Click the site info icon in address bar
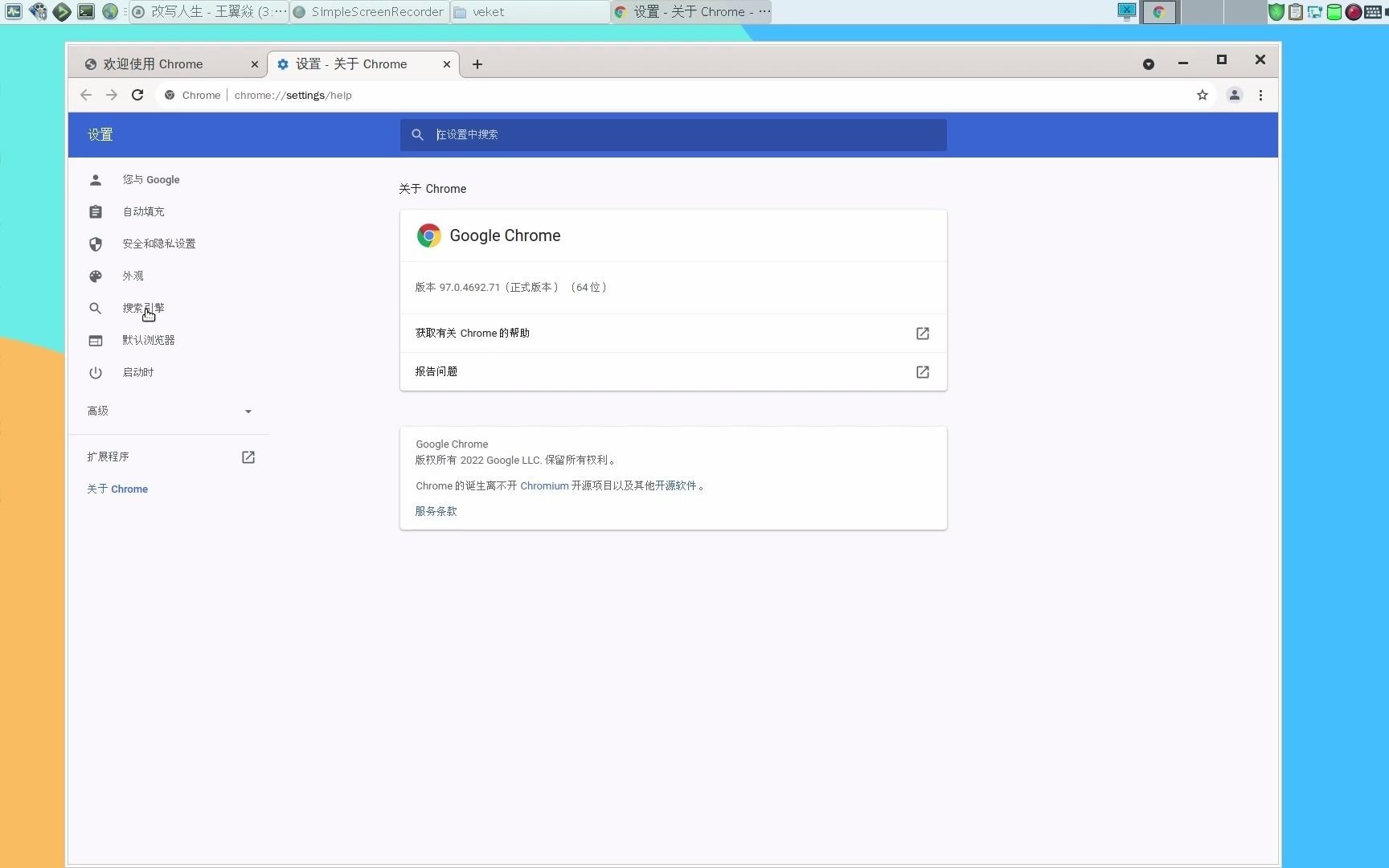This screenshot has height=868, width=1389. tap(170, 95)
